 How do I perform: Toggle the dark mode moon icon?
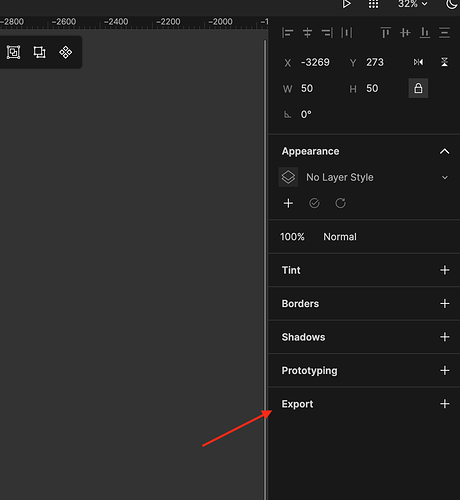tap(452, 4)
